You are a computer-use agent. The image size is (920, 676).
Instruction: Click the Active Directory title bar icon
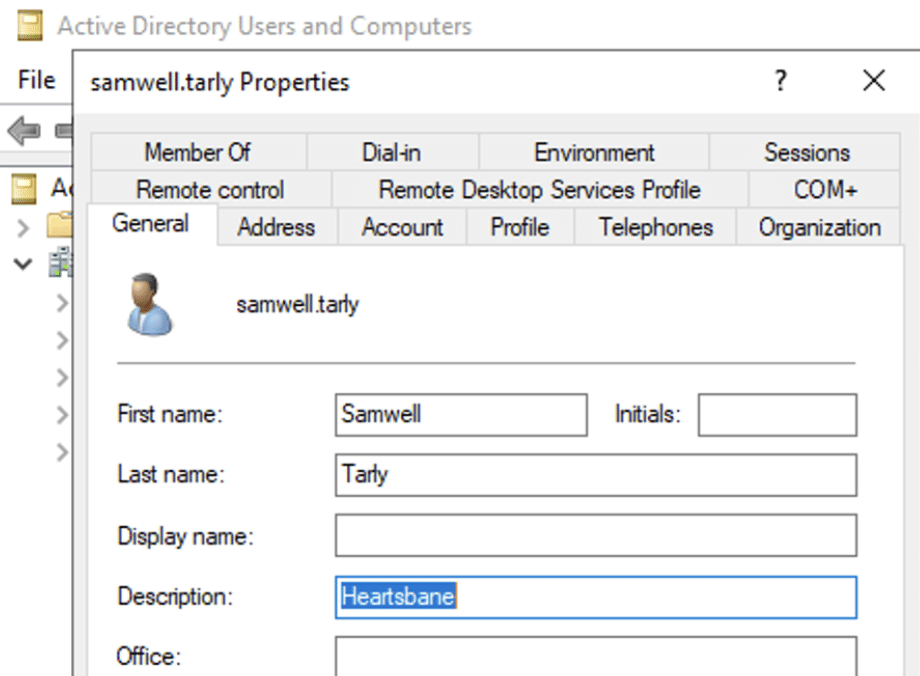click(30, 25)
